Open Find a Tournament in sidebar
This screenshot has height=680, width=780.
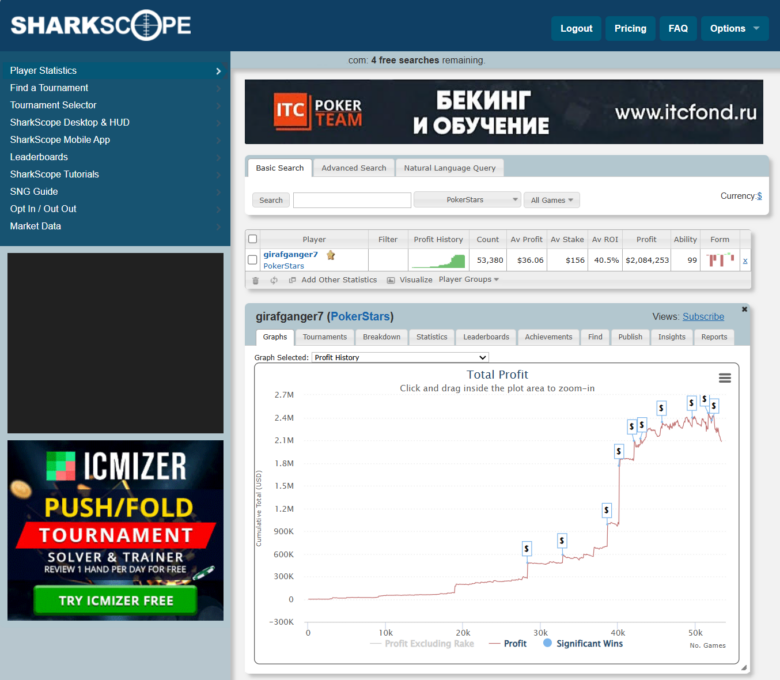point(115,88)
